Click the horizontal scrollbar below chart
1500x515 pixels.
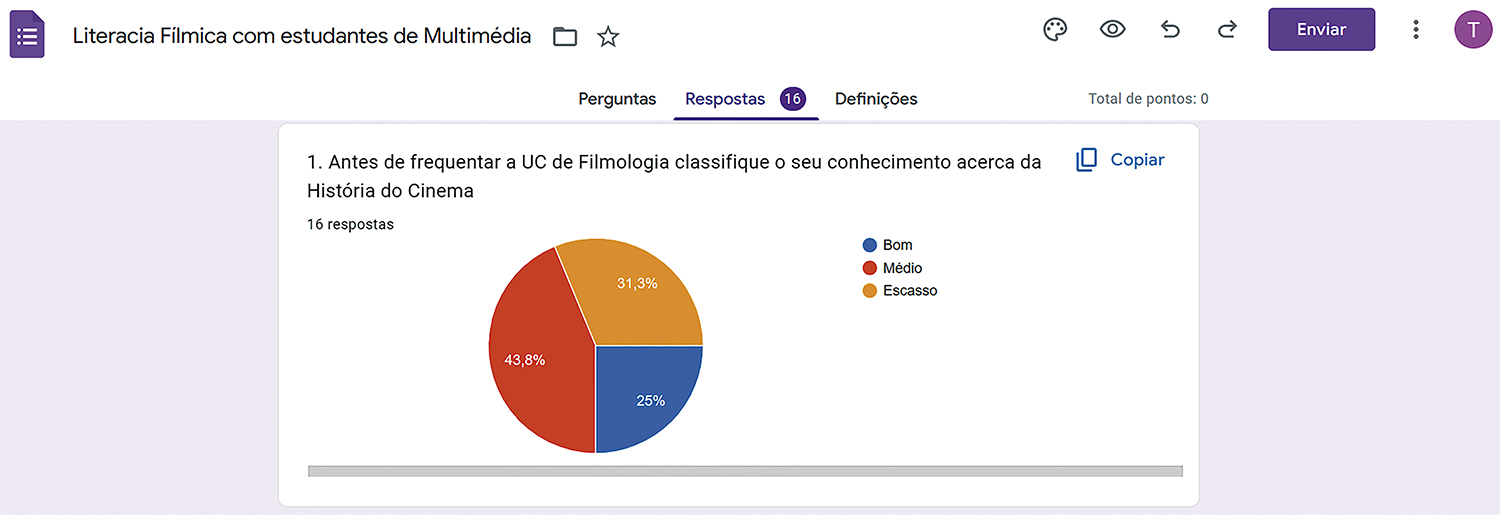point(745,471)
